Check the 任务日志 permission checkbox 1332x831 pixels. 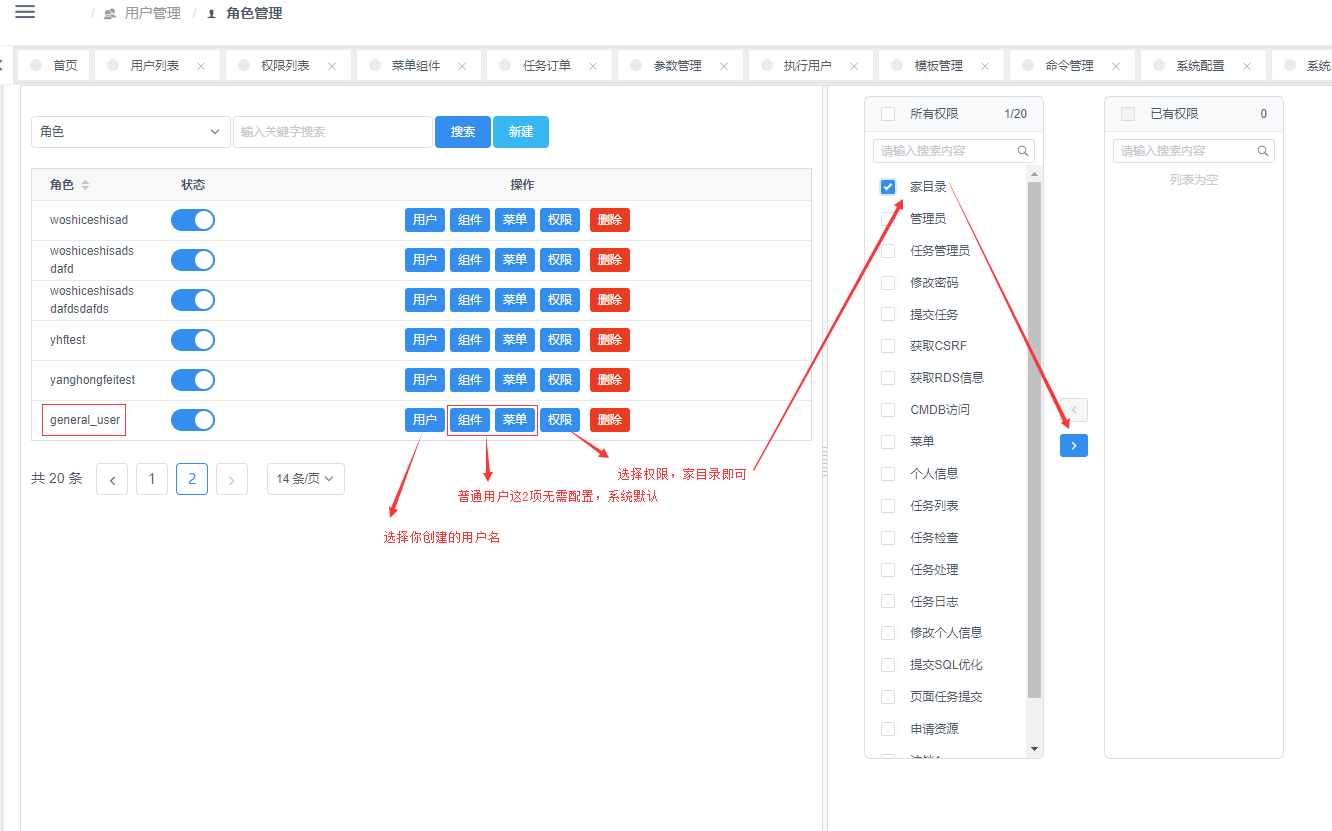click(888, 601)
